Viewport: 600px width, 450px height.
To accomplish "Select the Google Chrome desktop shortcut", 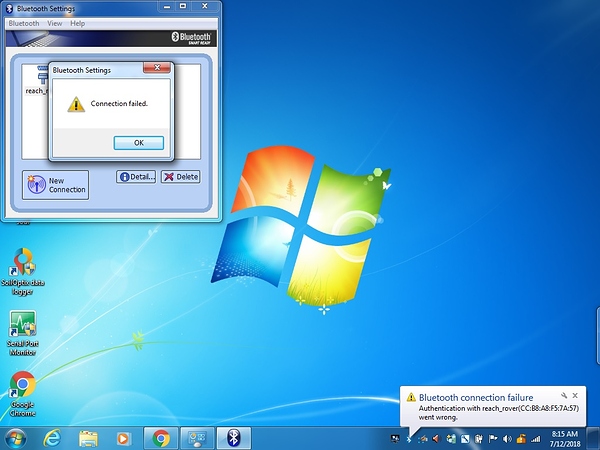I will [23, 394].
